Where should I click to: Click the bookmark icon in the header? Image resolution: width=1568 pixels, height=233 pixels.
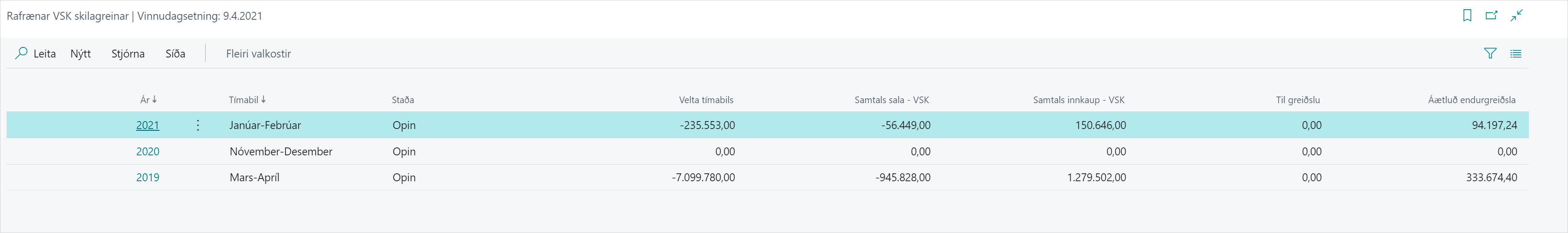[1467, 16]
